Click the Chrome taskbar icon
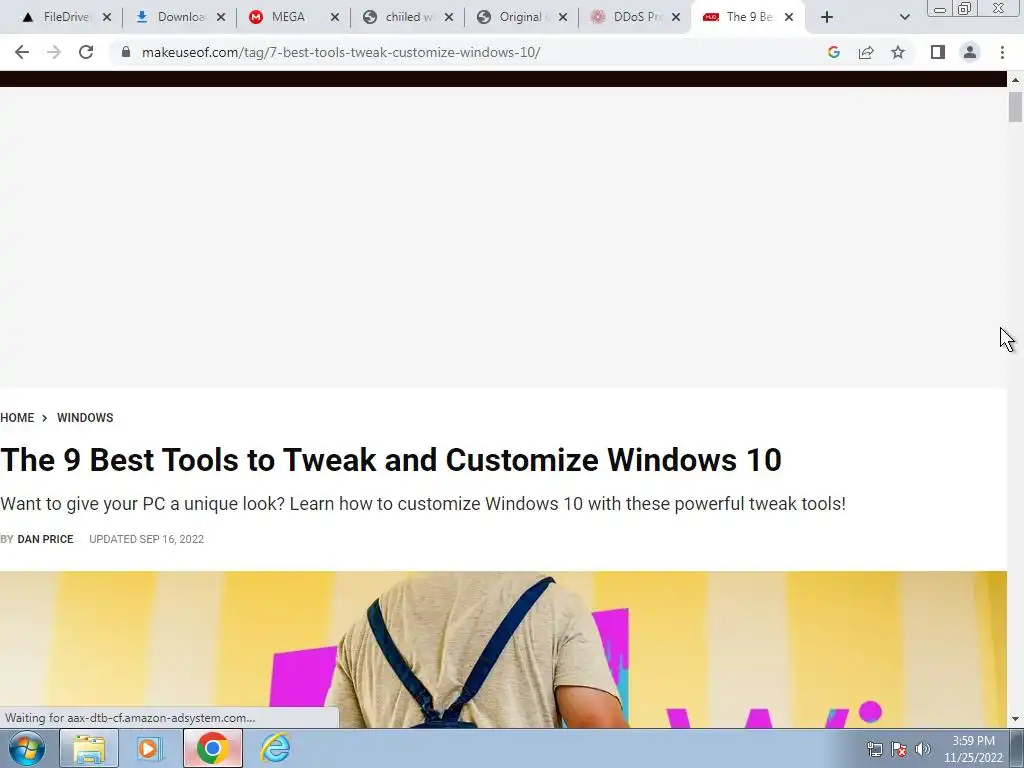Screen dimensions: 1024x768 212,748
